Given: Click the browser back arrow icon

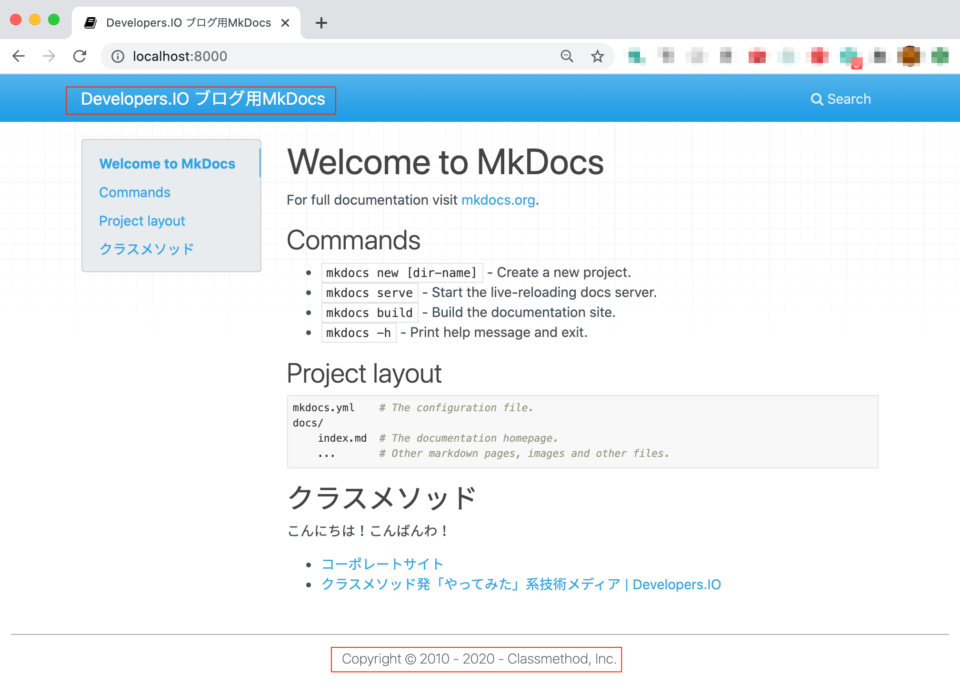Looking at the screenshot, I should 18,57.
